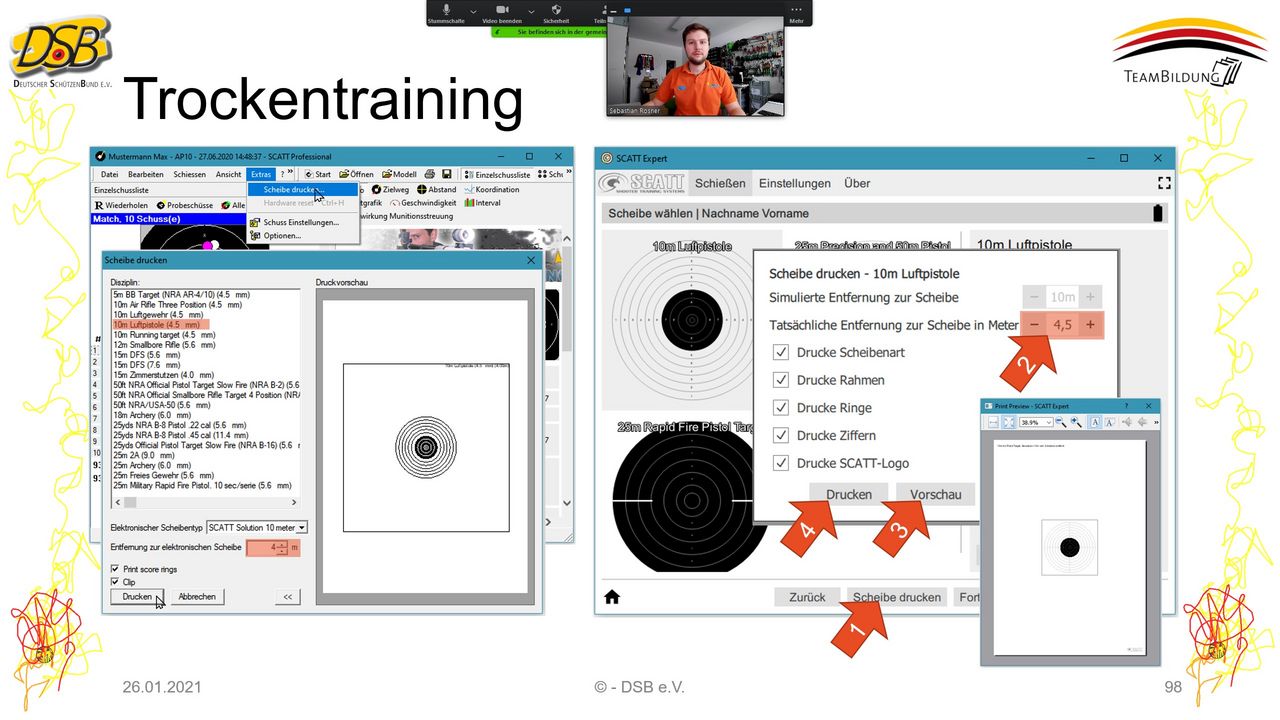Viewport: 1280px width, 720px height.
Task: Click the printer icon in SCATT Professional
Action: [x=429, y=174]
